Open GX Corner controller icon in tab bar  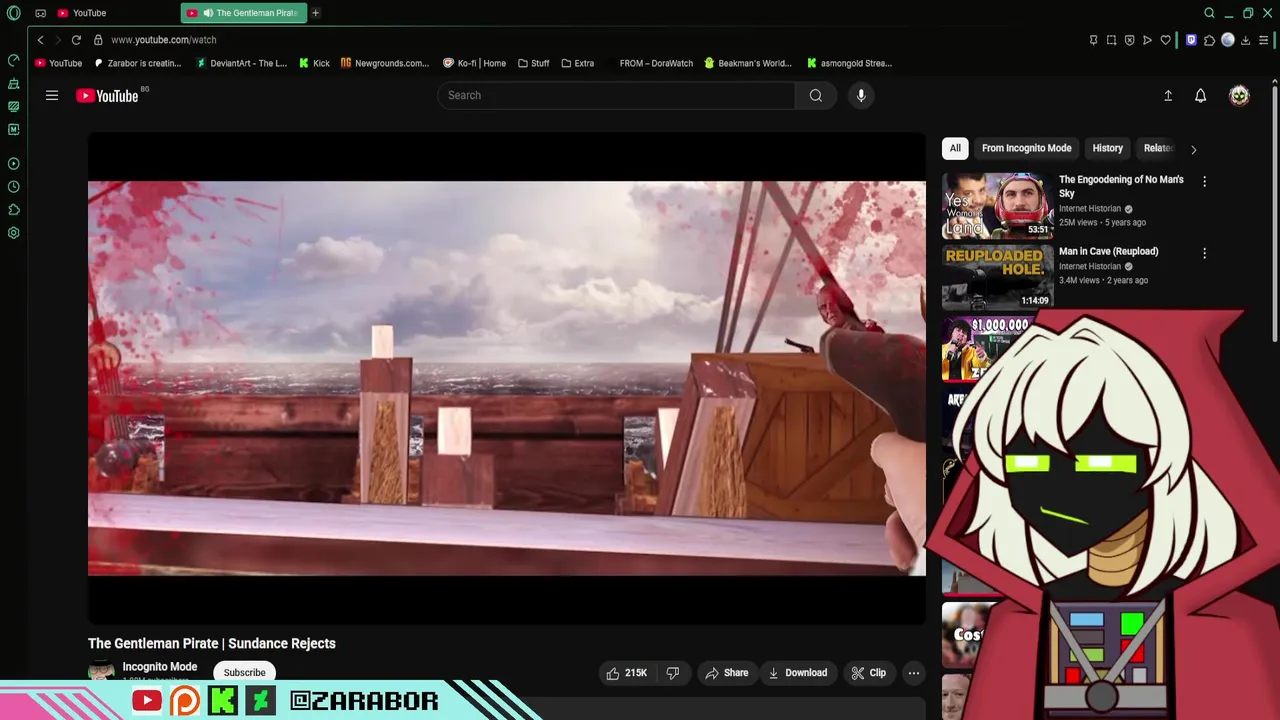tap(40, 13)
